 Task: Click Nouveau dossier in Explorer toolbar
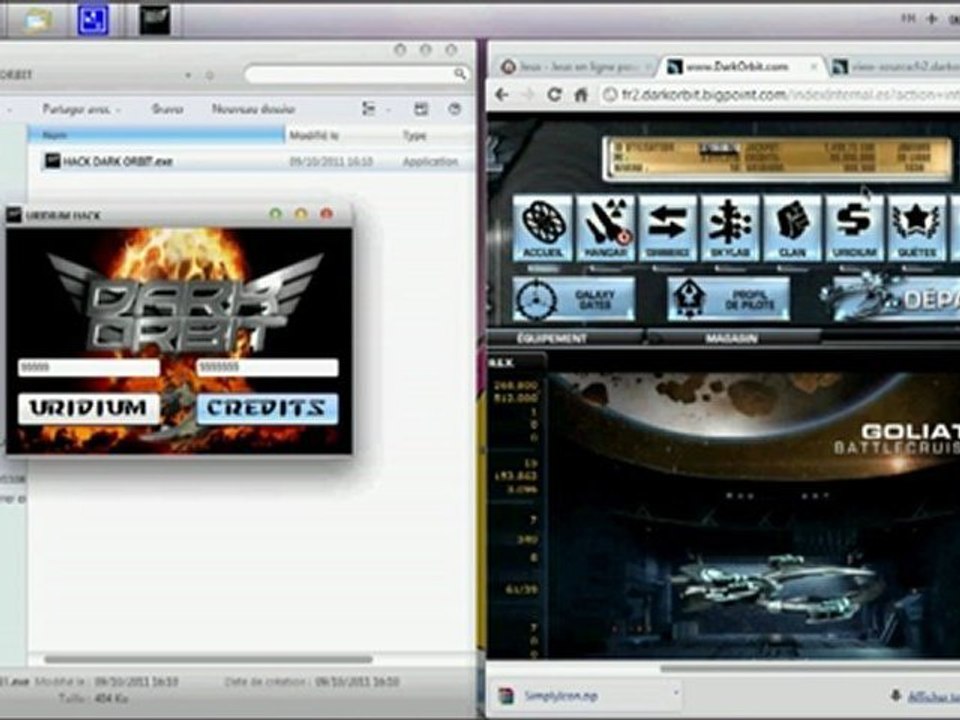(x=253, y=109)
